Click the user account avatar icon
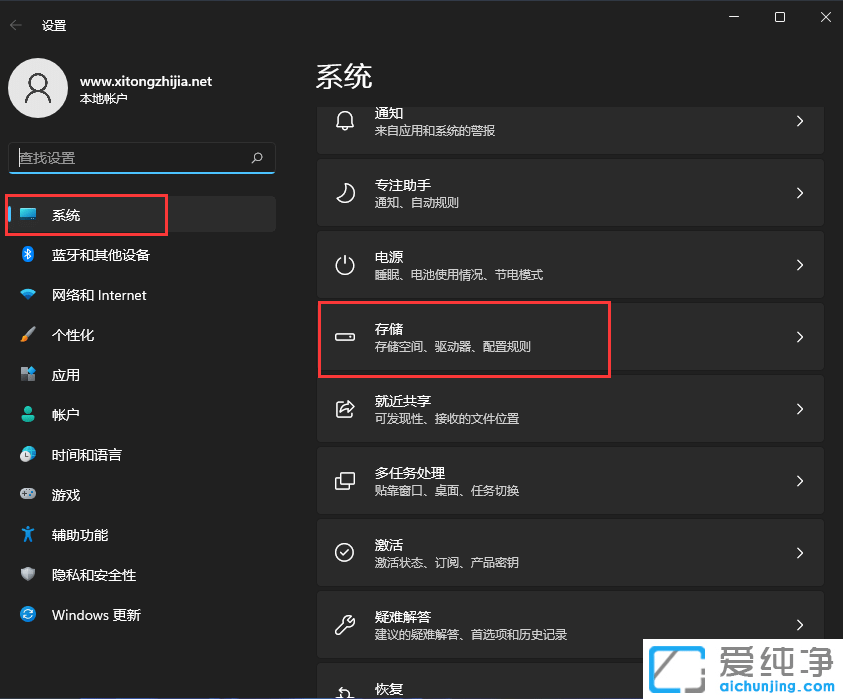The width and height of the screenshot is (843, 699). [38, 88]
